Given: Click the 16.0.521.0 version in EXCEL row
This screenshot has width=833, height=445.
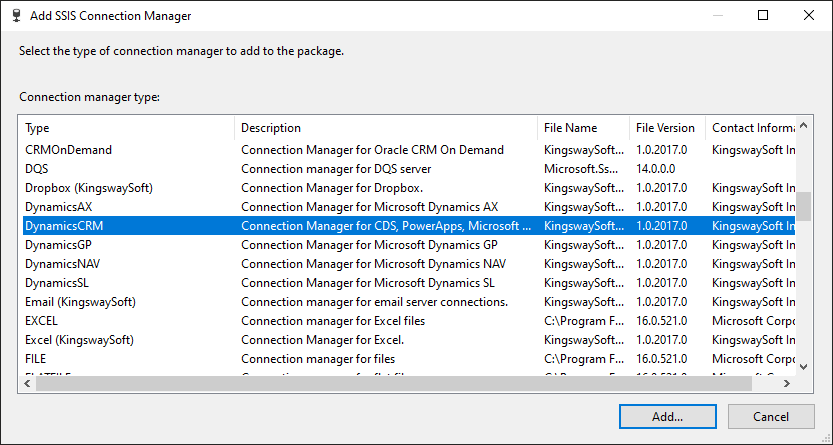Looking at the screenshot, I should click(x=661, y=321).
